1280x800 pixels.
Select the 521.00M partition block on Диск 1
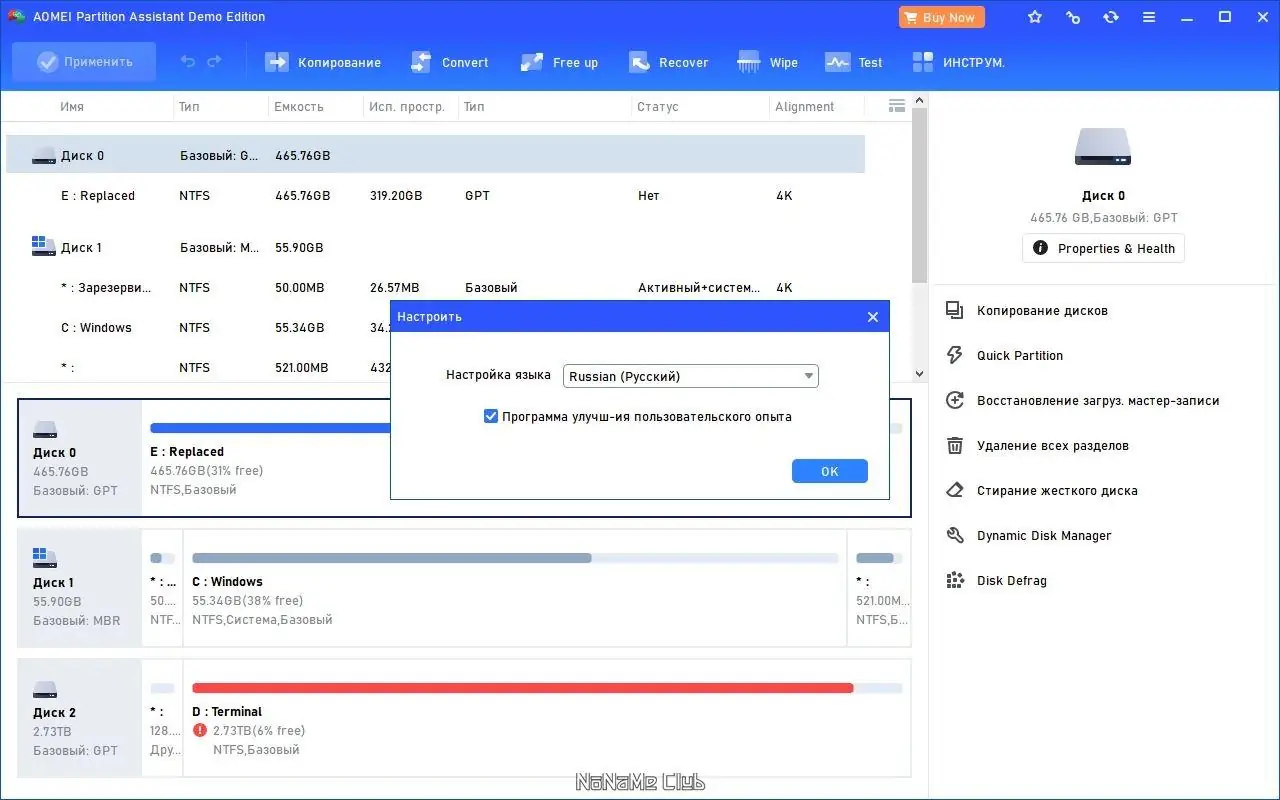[879, 588]
